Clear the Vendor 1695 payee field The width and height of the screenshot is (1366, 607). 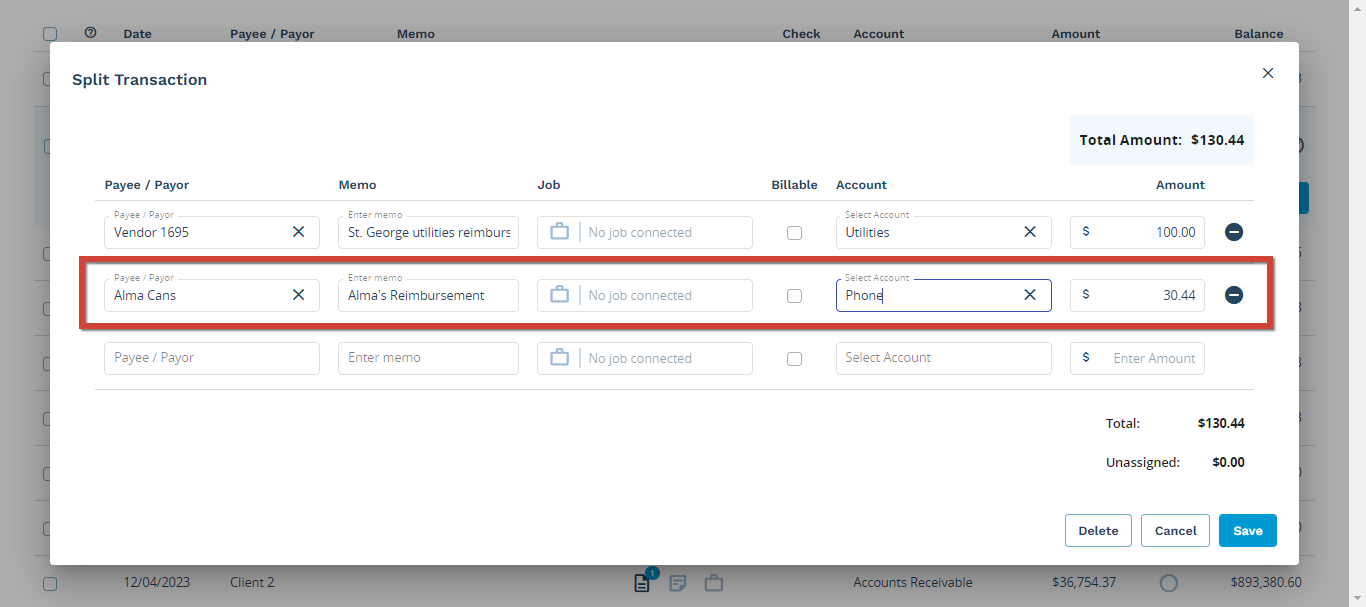click(x=298, y=232)
